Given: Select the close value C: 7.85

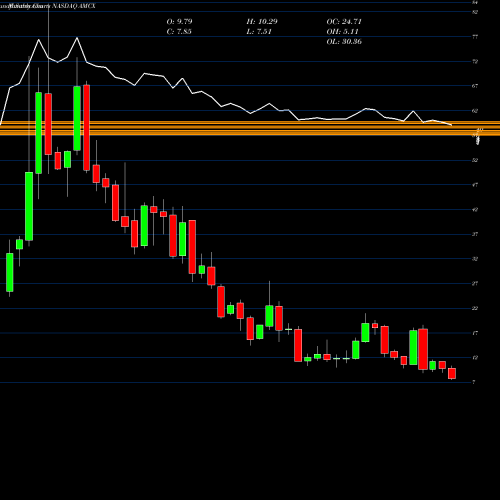Looking at the screenshot, I should tap(179, 32).
